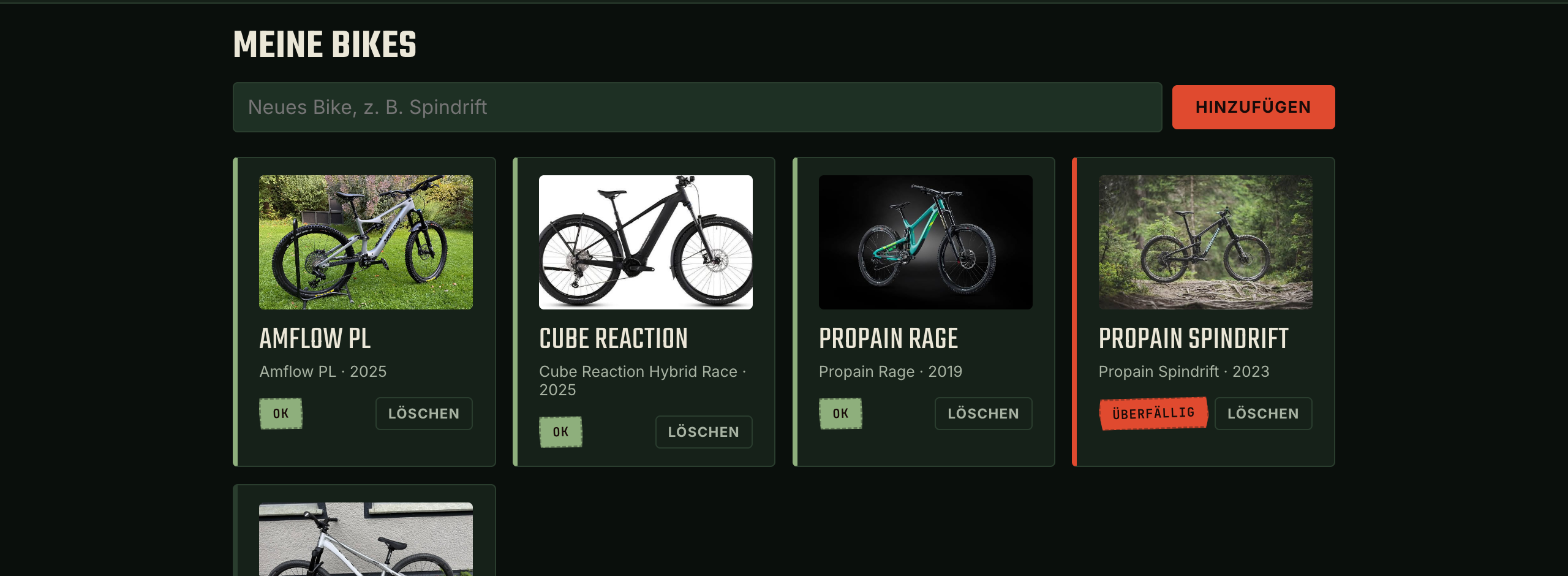Select the Propain Spindrift card title
Screen dimensions: 1568x576
click(x=1194, y=339)
